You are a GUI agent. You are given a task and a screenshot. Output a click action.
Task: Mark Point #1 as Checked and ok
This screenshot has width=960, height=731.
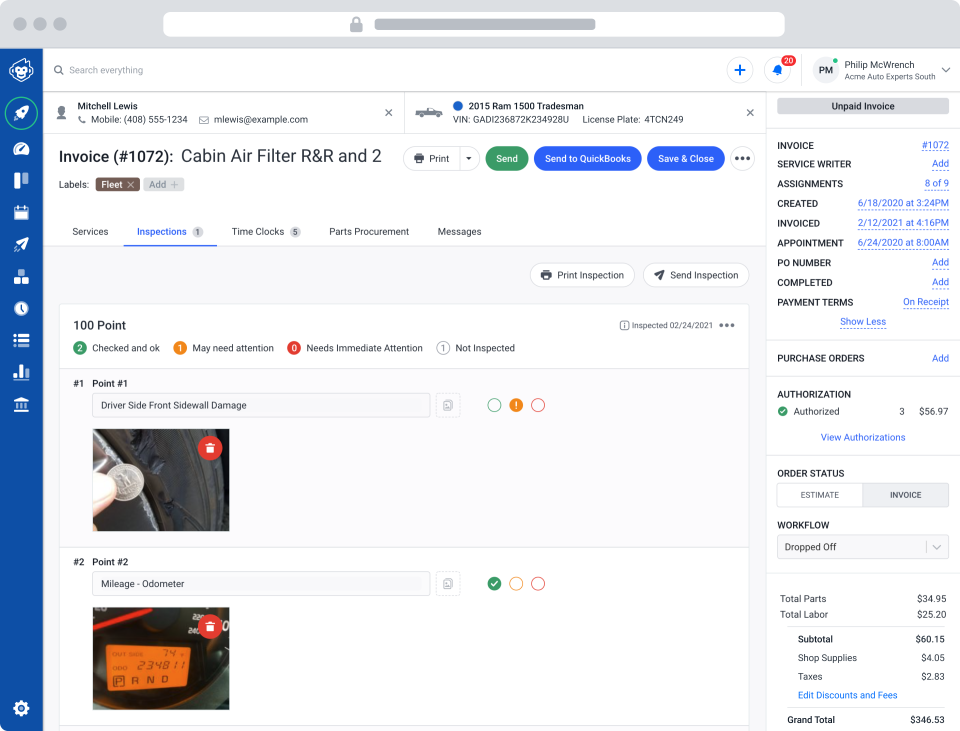[x=494, y=405]
